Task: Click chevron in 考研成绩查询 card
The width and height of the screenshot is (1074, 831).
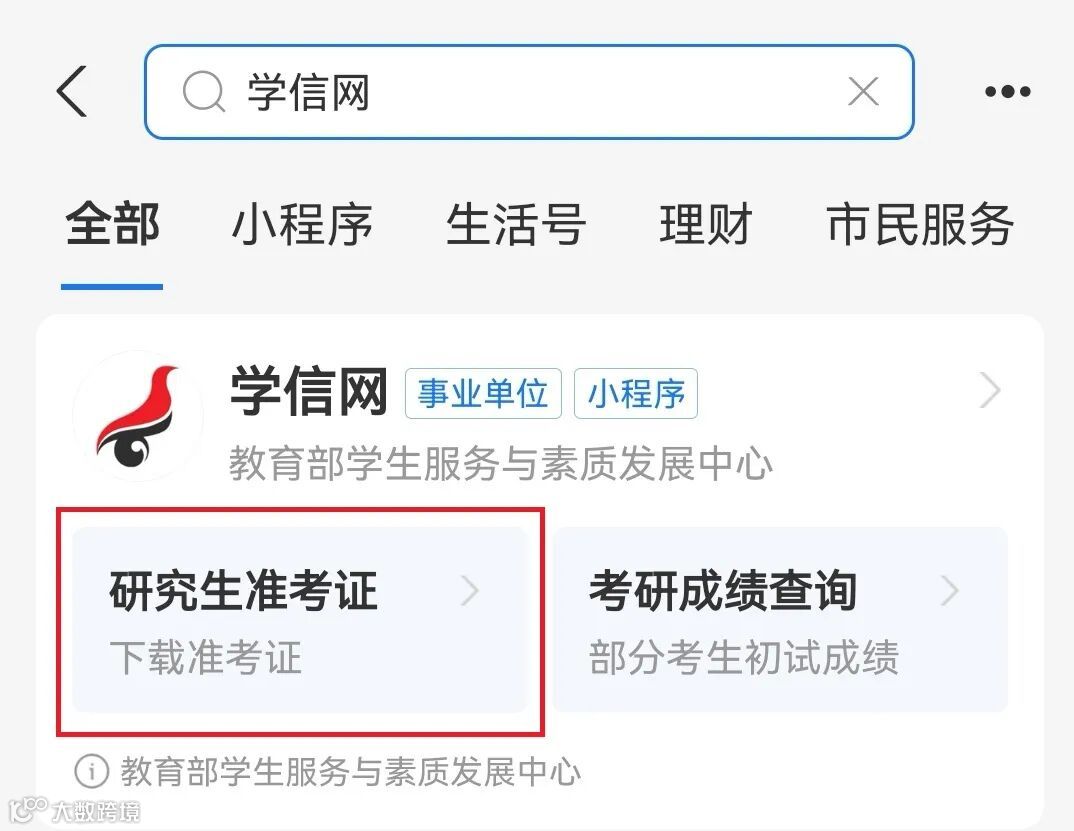Action: tap(949, 591)
